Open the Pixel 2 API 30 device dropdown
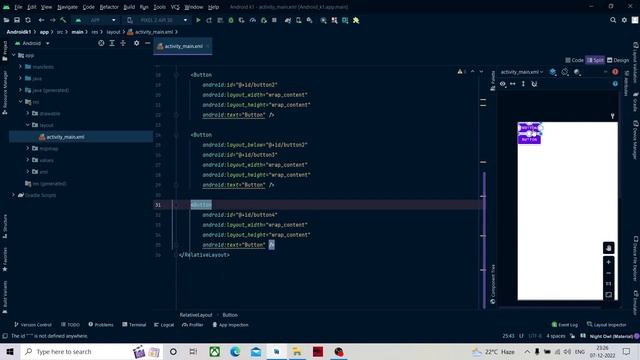The width and height of the screenshot is (640, 360). coord(157,20)
